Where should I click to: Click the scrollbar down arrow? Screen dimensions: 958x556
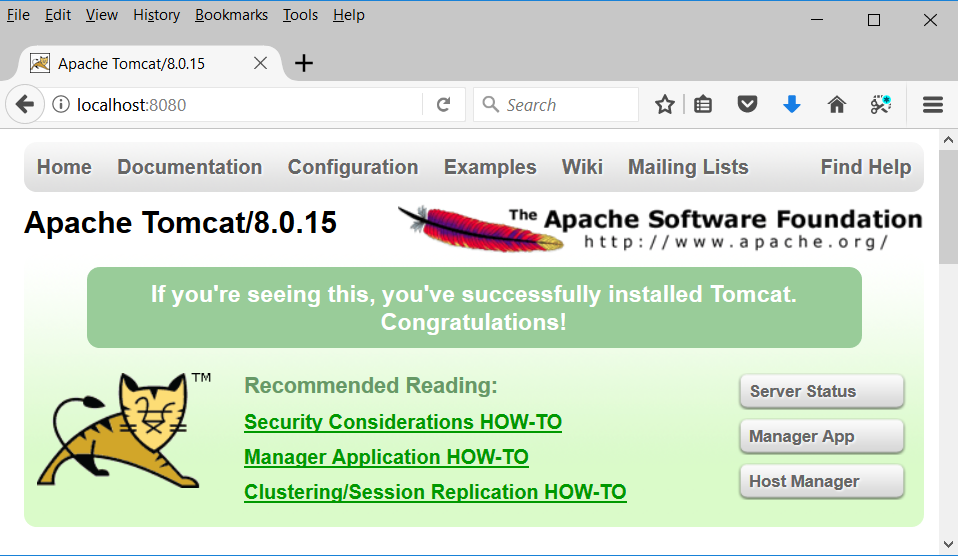pos(948,544)
